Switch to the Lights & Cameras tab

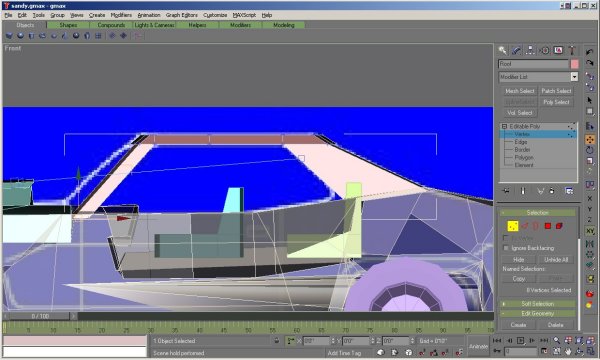tap(154, 25)
